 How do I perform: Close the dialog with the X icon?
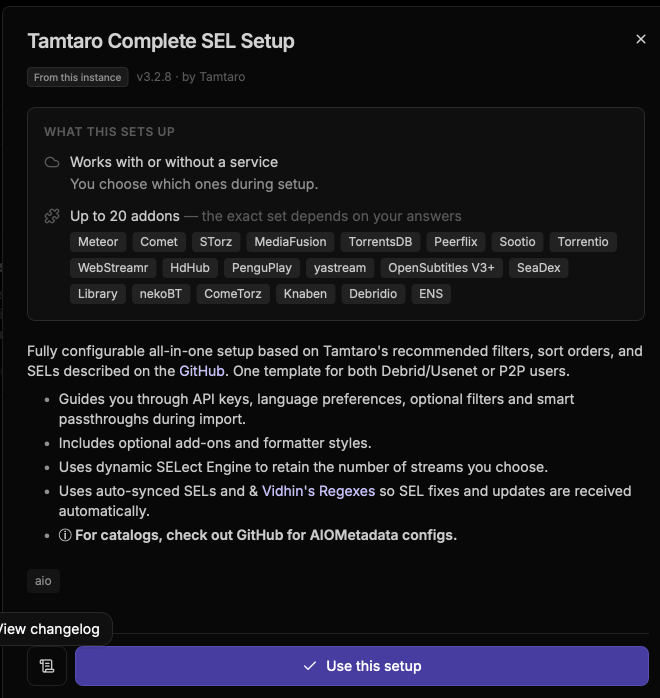coord(640,40)
